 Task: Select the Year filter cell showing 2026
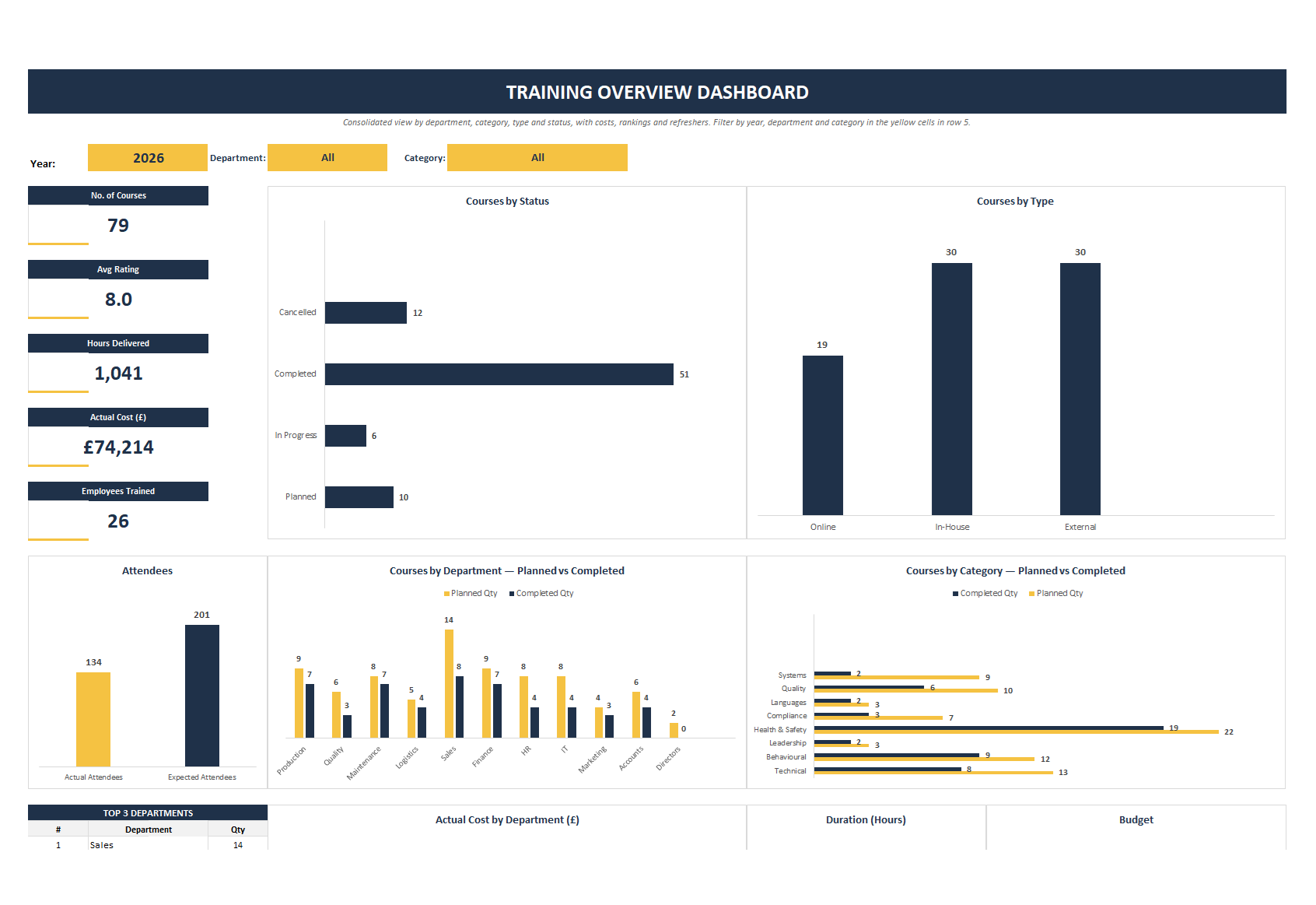(x=148, y=157)
